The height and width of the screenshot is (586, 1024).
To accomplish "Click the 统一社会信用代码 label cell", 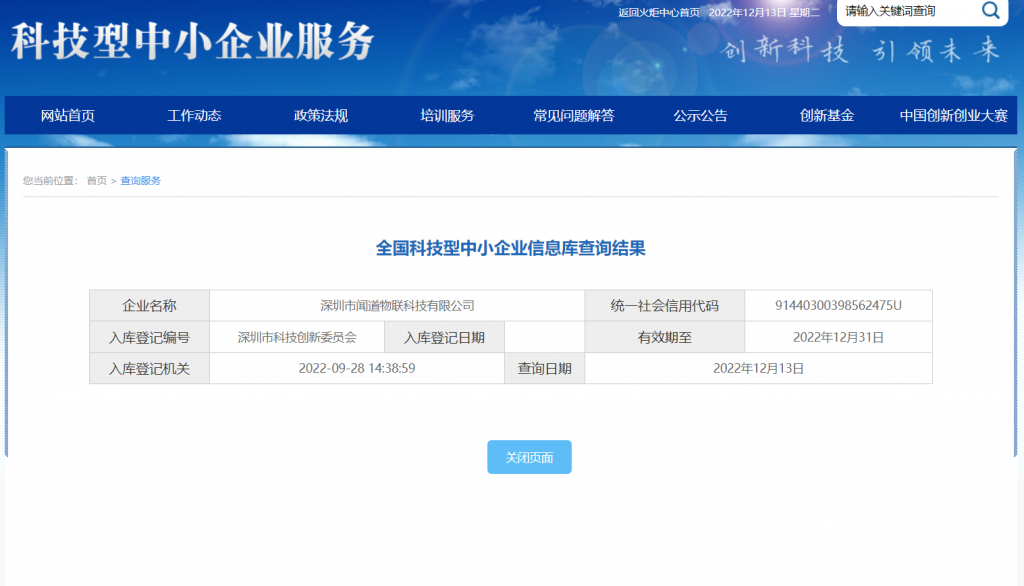I will 665,306.
